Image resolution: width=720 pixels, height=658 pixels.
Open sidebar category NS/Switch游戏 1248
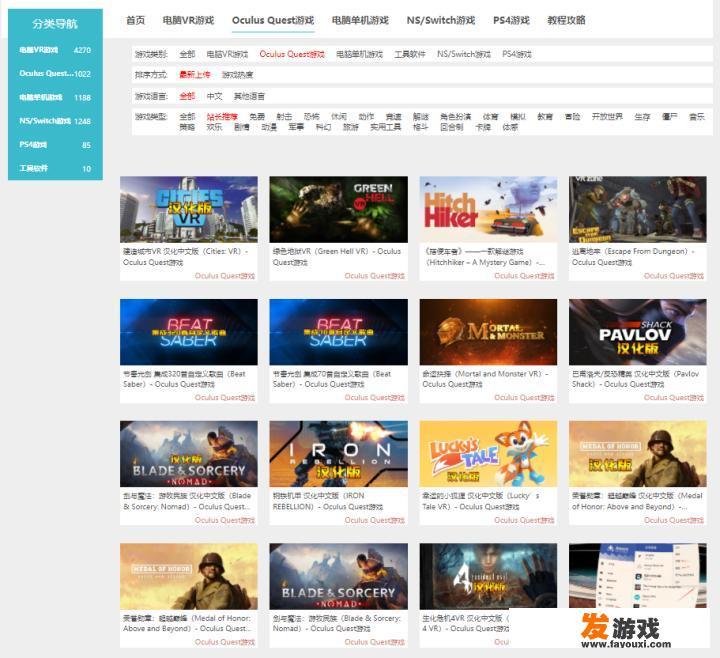(55, 121)
